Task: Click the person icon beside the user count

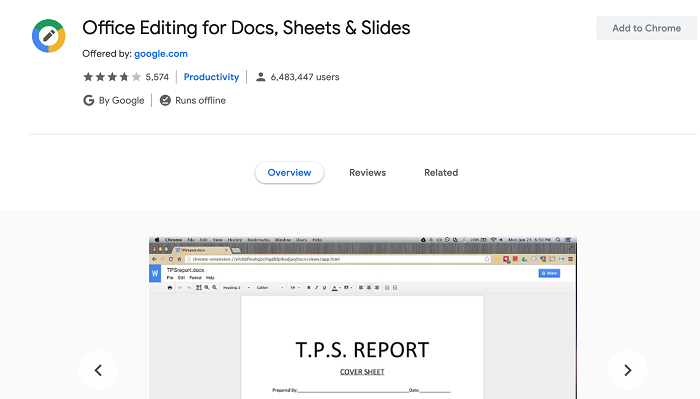Action: tap(260, 77)
